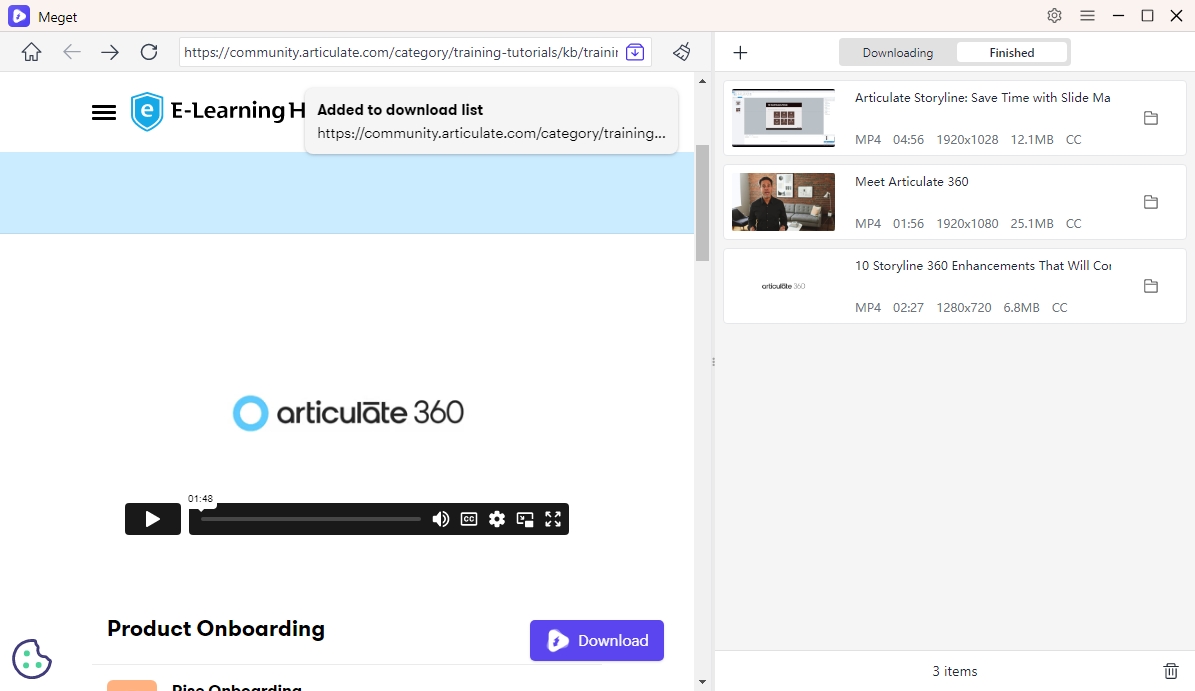Open the Articulate Storyline Slide Ma thumbnail
This screenshot has width=1195, height=691.
(x=783, y=118)
